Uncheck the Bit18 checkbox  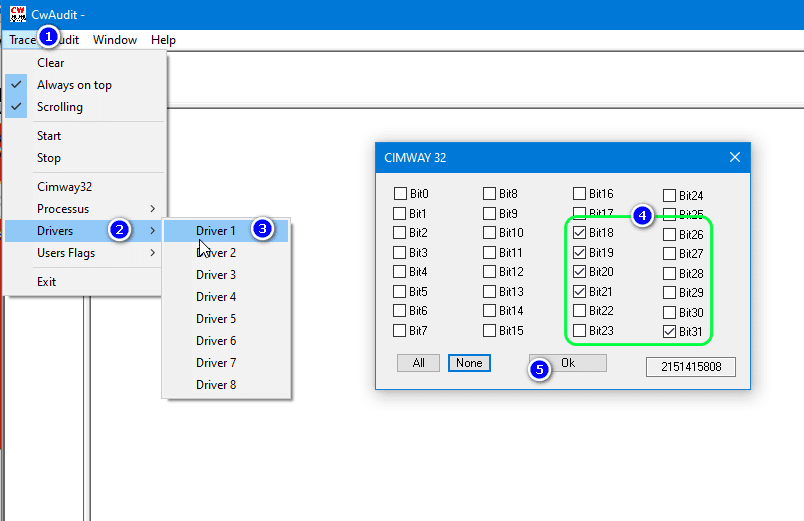(580, 233)
